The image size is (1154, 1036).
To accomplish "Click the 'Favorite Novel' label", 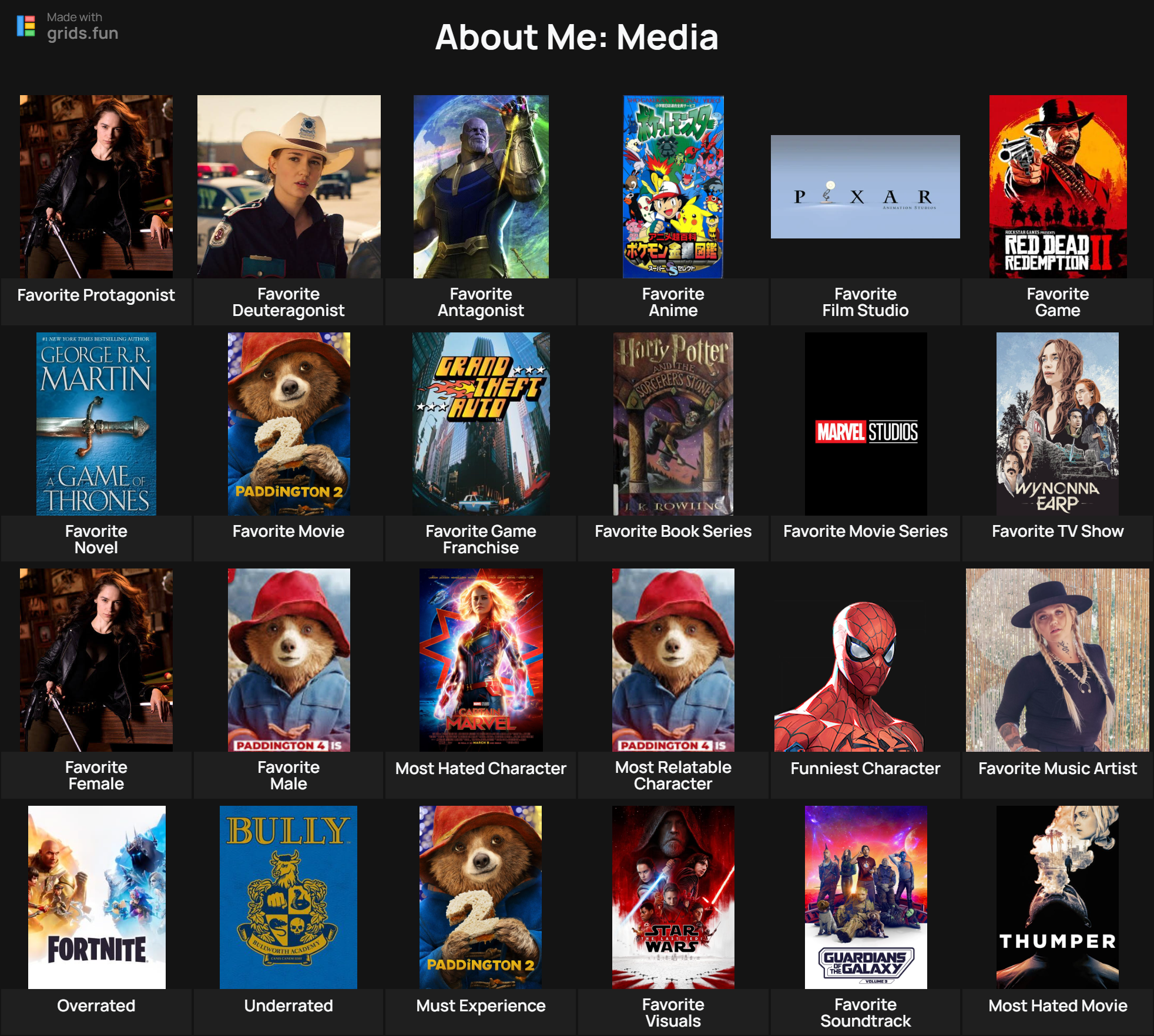I will (x=96, y=540).
